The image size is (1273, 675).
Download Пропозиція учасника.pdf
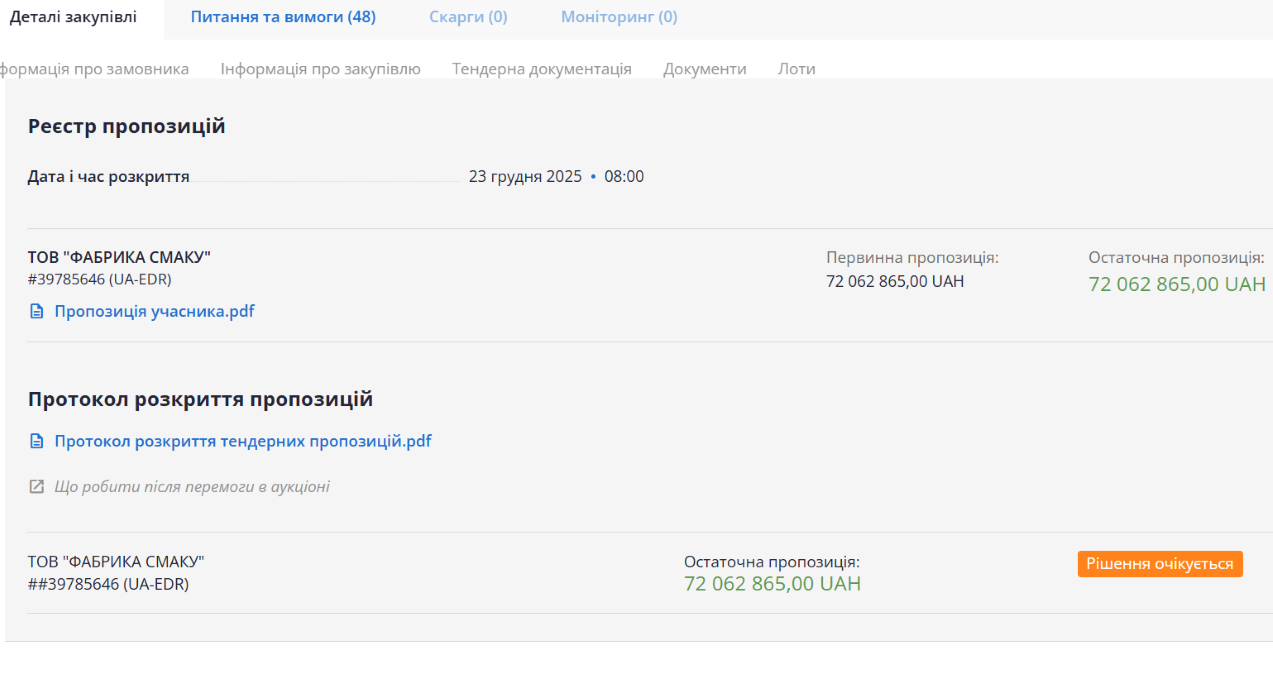pyautogui.click(x=154, y=311)
